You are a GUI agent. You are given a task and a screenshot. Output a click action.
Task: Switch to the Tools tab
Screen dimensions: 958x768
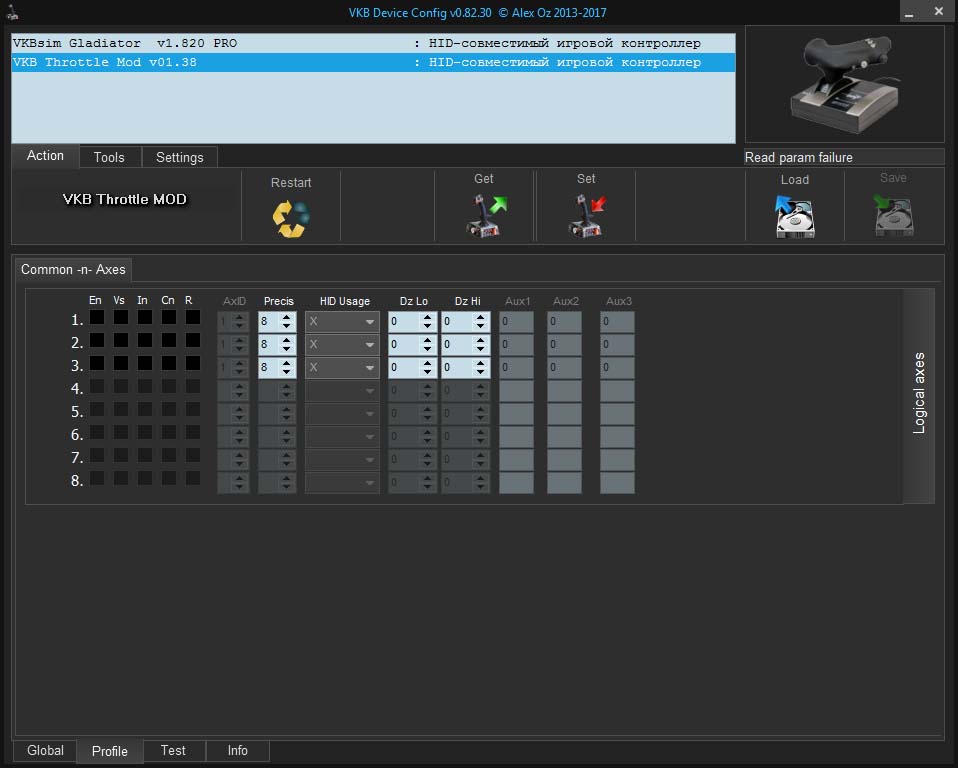[109, 157]
